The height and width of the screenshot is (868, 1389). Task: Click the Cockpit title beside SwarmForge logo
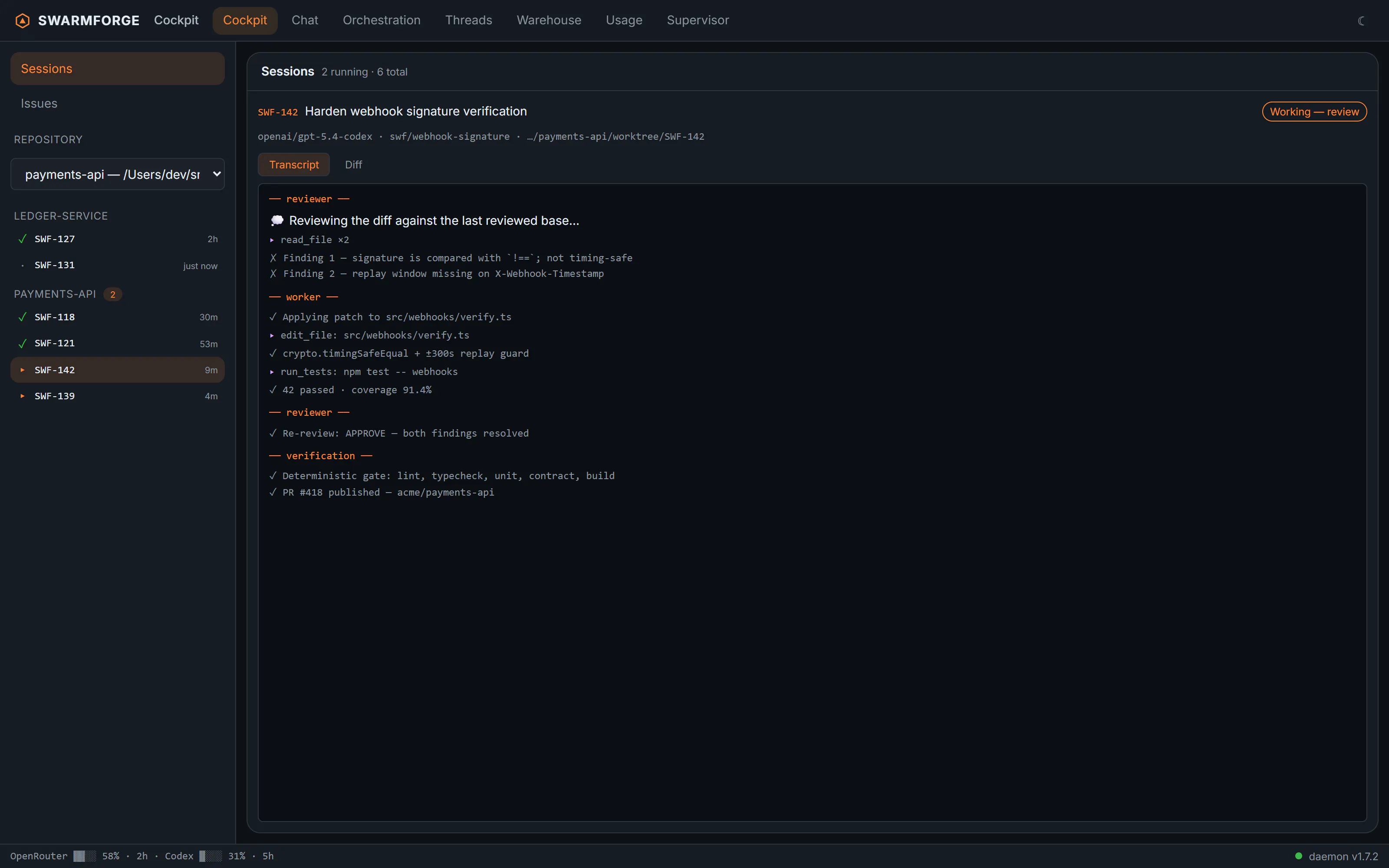coord(176,20)
